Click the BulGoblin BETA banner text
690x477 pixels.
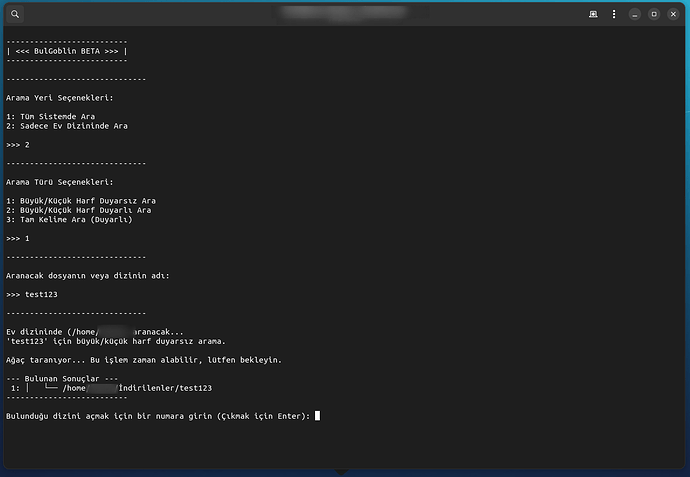[x=66, y=51]
